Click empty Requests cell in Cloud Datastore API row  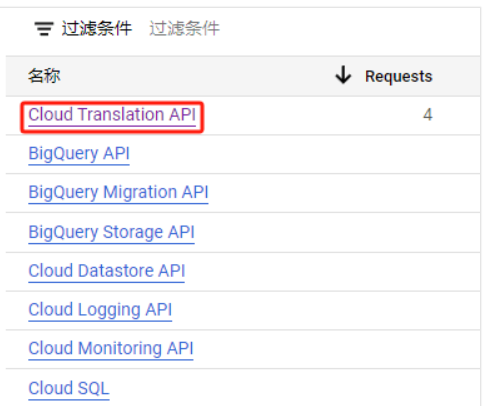383,272
